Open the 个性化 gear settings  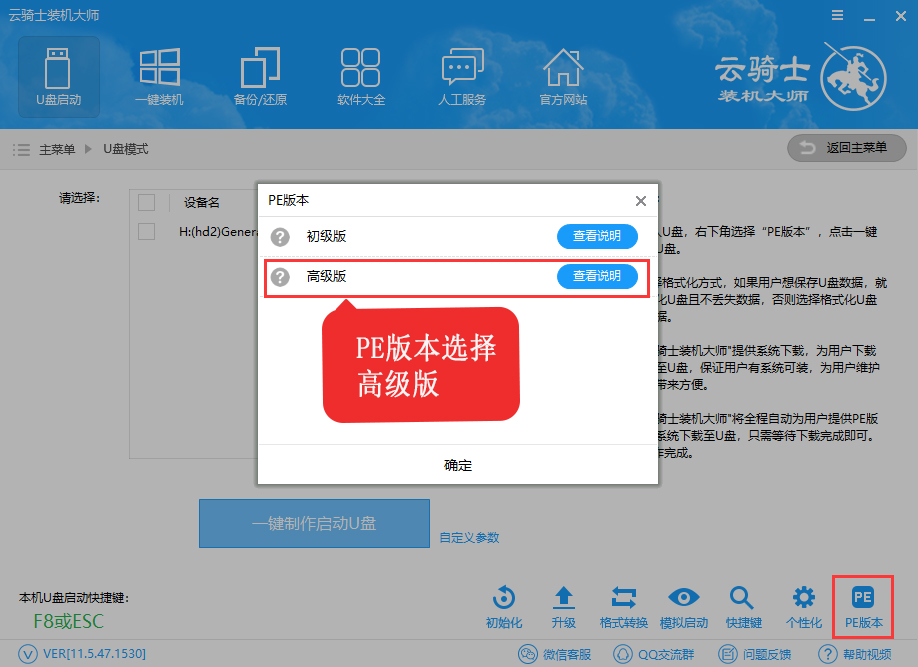(804, 607)
